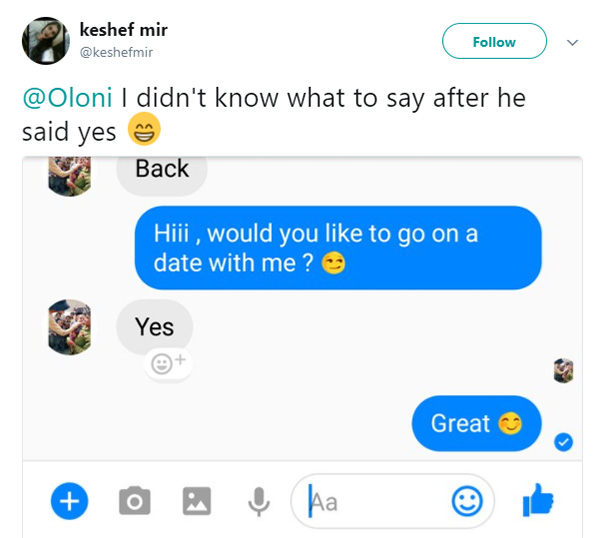
Task: Select the "Hiii, would you like" message bubble
Action: pyautogui.click(x=338, y=248)
